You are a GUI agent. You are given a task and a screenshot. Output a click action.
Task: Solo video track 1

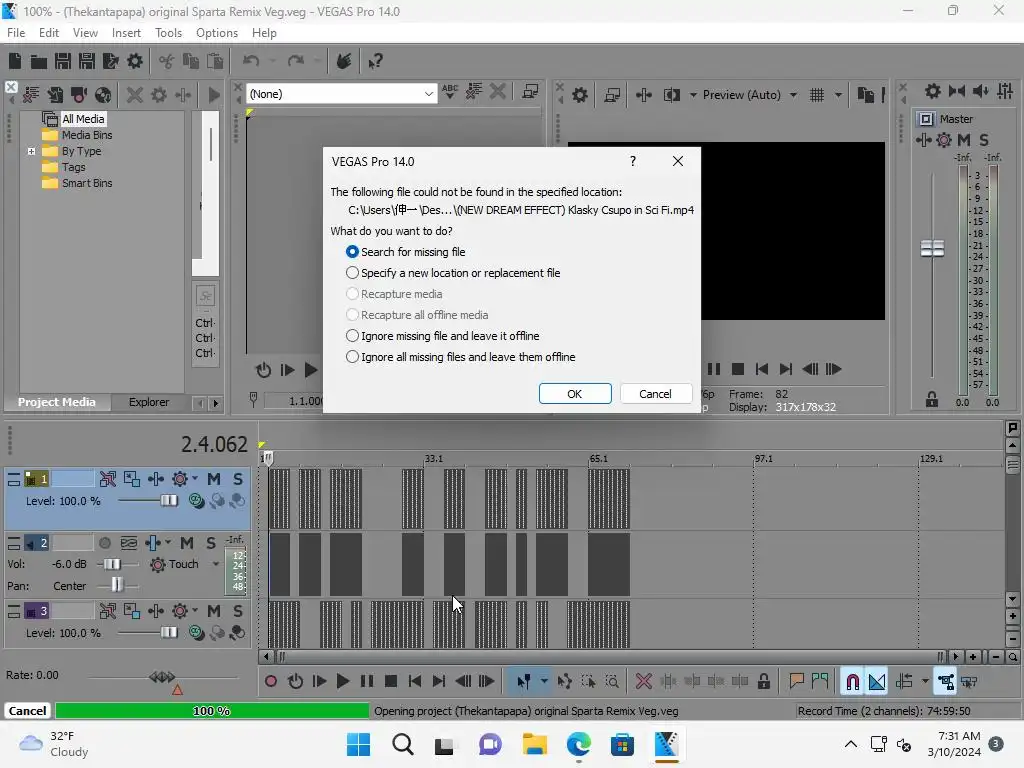point(238,479)
